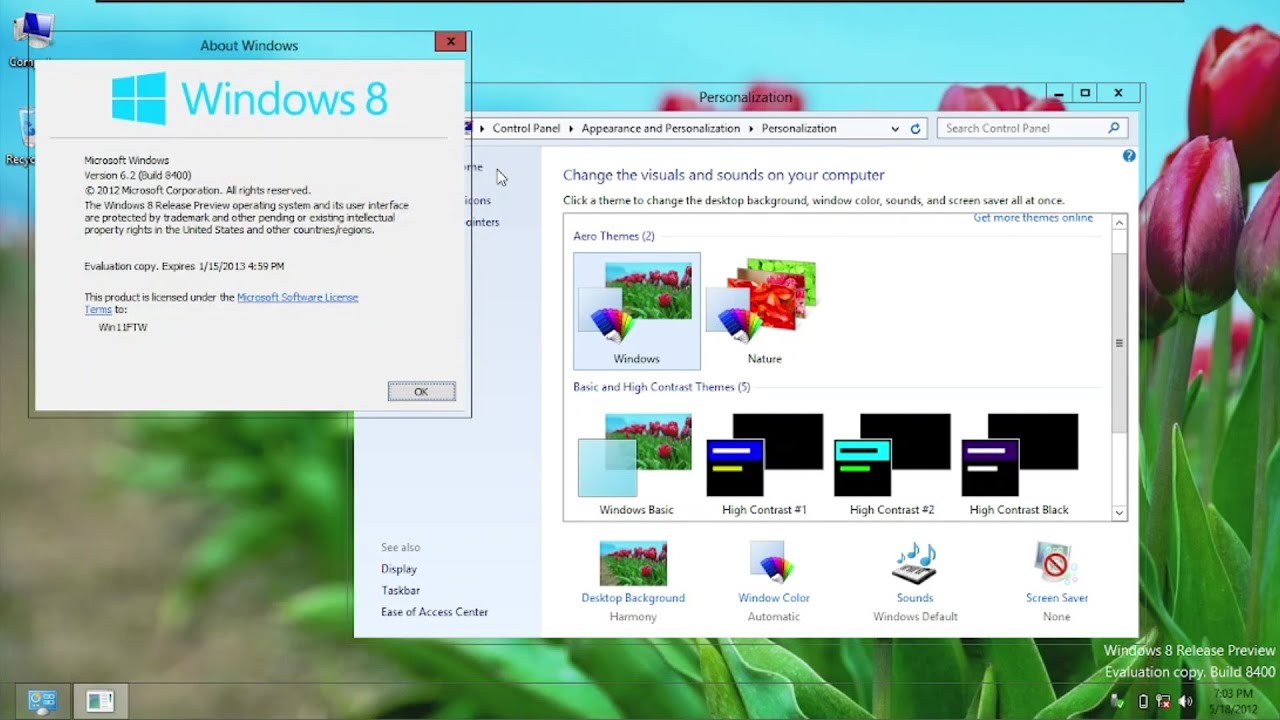Image resolution: width=1280 pixels, height=720 pixels.
Task: Select the High Contrast Black theme
Action: tap(1019, 464)
